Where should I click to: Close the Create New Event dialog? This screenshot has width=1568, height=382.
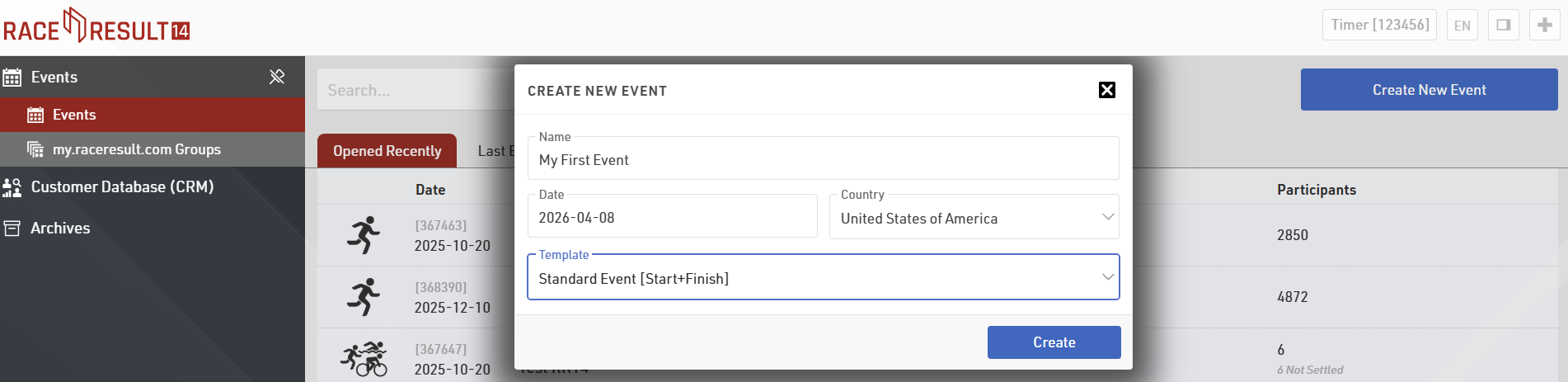coord(1106,90)
